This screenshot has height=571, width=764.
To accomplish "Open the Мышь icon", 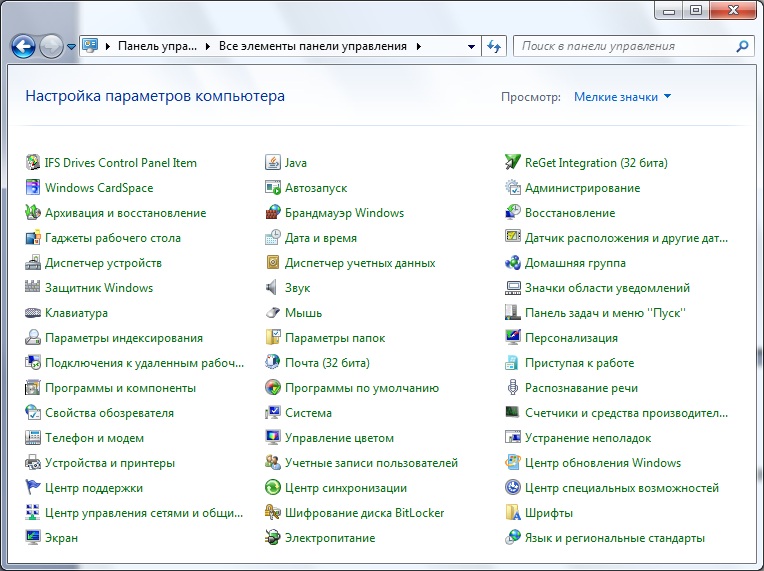I will click(x=273, y=313).
